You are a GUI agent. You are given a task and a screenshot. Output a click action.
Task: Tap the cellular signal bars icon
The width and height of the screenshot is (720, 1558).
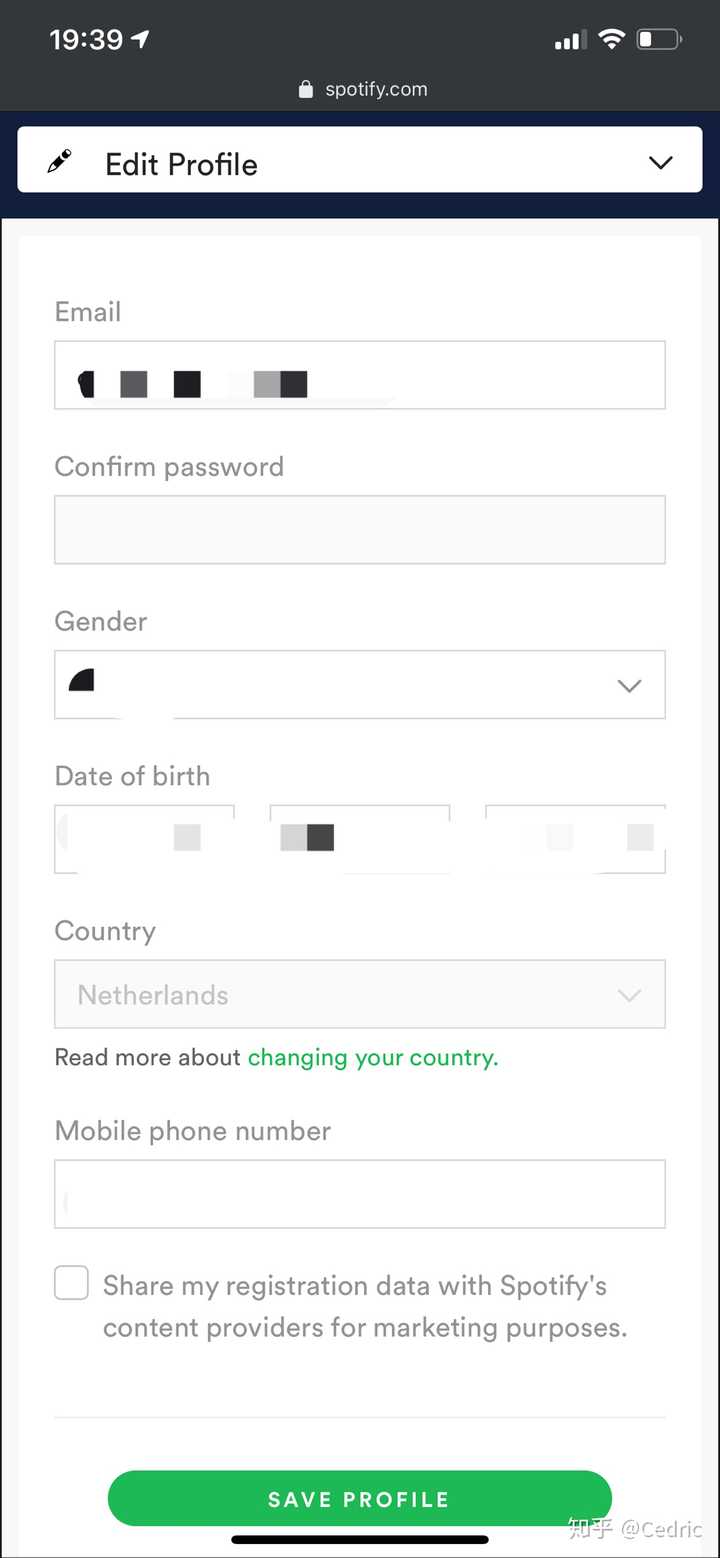tap(570, 40)
